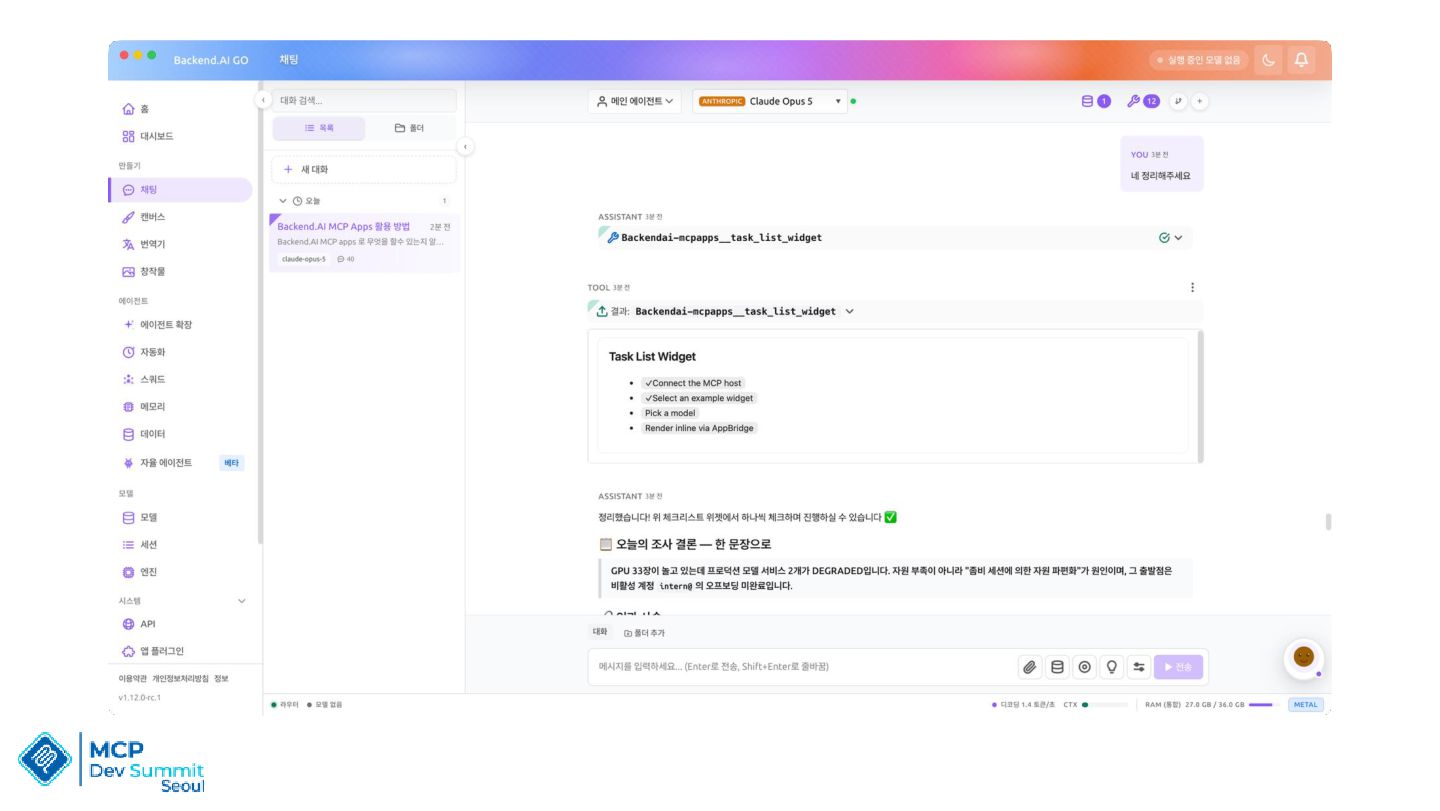Click the CTX context usage bar
This screenshot has width=1440, height=811.
(x=1105, y=705)
